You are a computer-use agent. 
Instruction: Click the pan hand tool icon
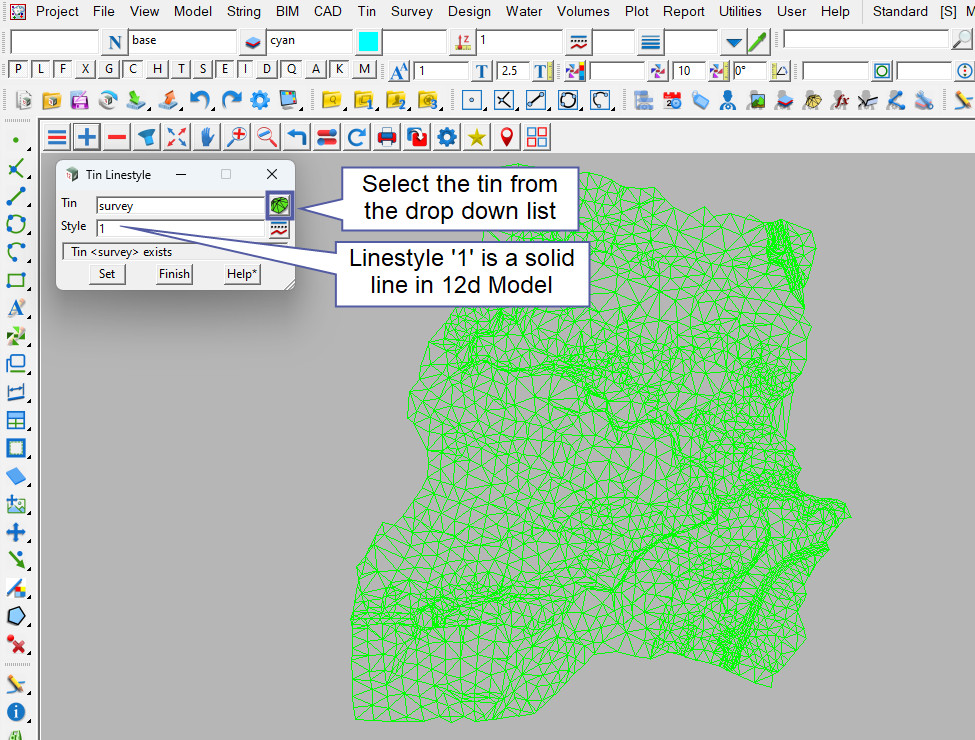coord(207,137)
